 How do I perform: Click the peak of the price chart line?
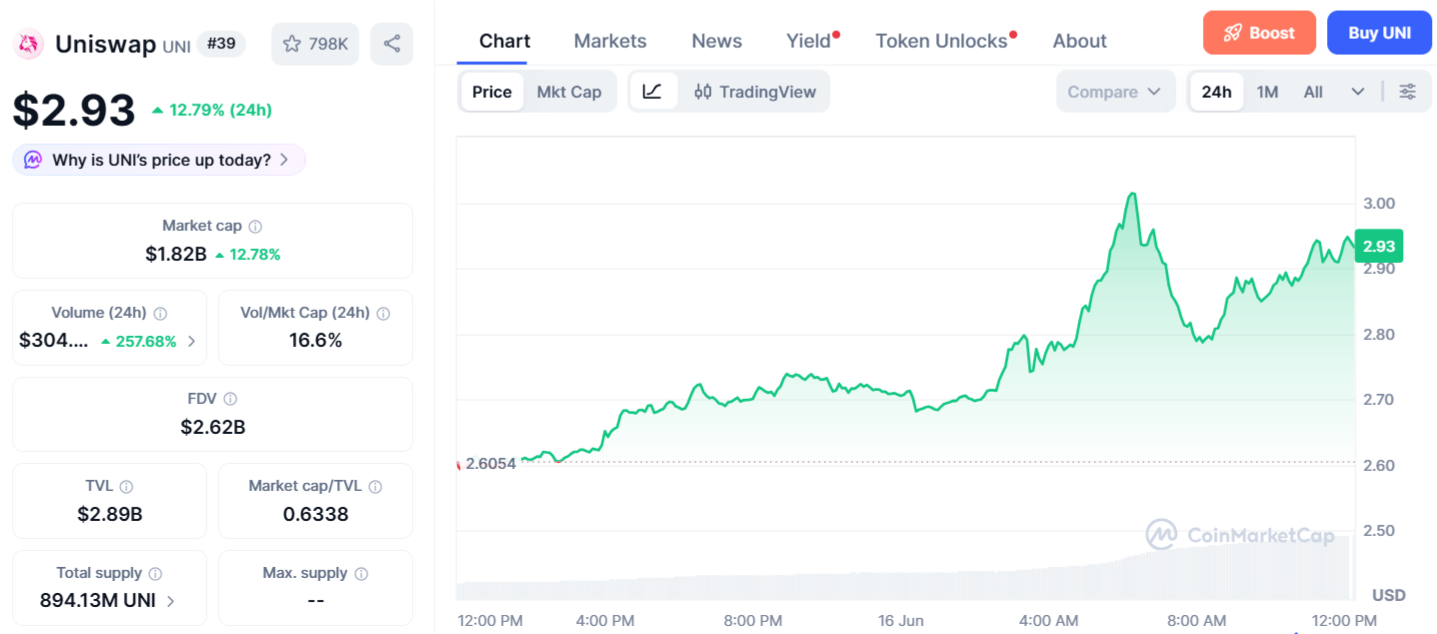(x=1131, y=194)
